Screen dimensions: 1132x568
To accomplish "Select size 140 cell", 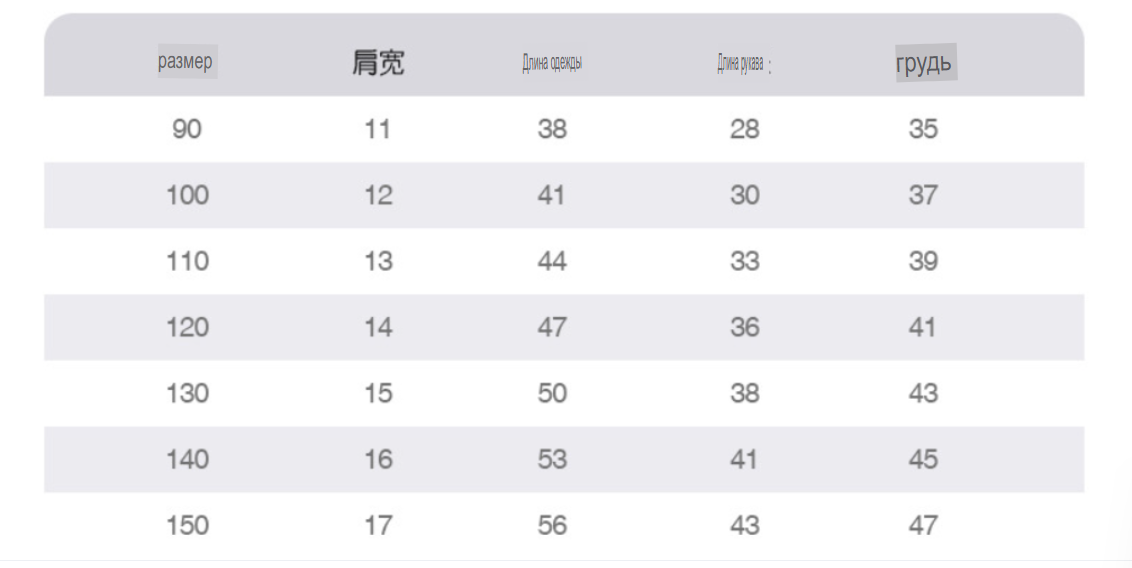I will (188, 459).
